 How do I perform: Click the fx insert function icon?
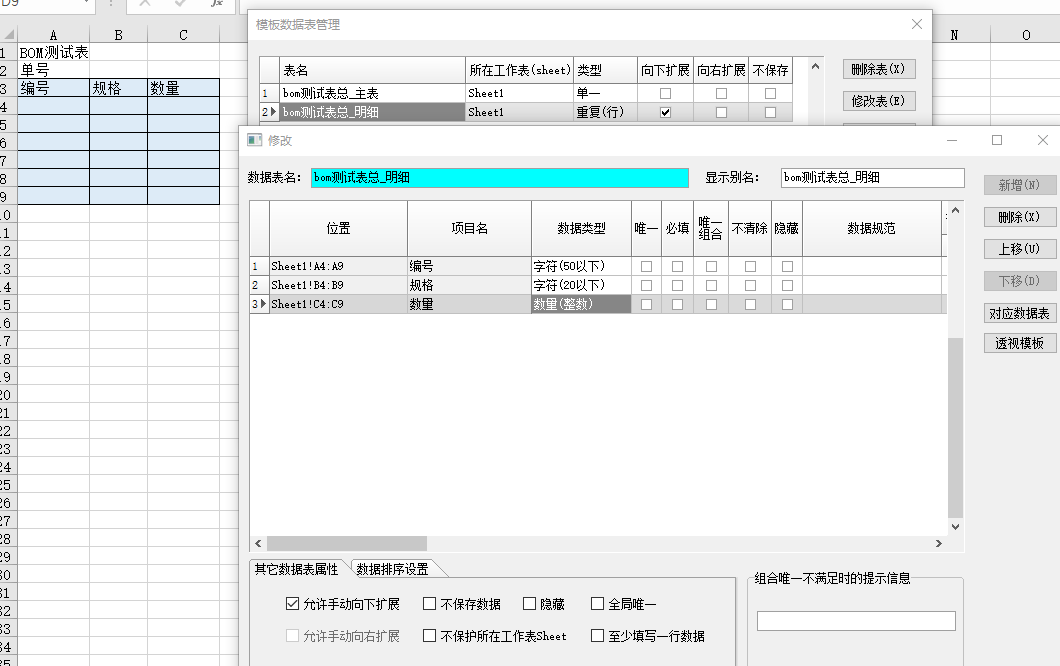(x=215, y=4)
